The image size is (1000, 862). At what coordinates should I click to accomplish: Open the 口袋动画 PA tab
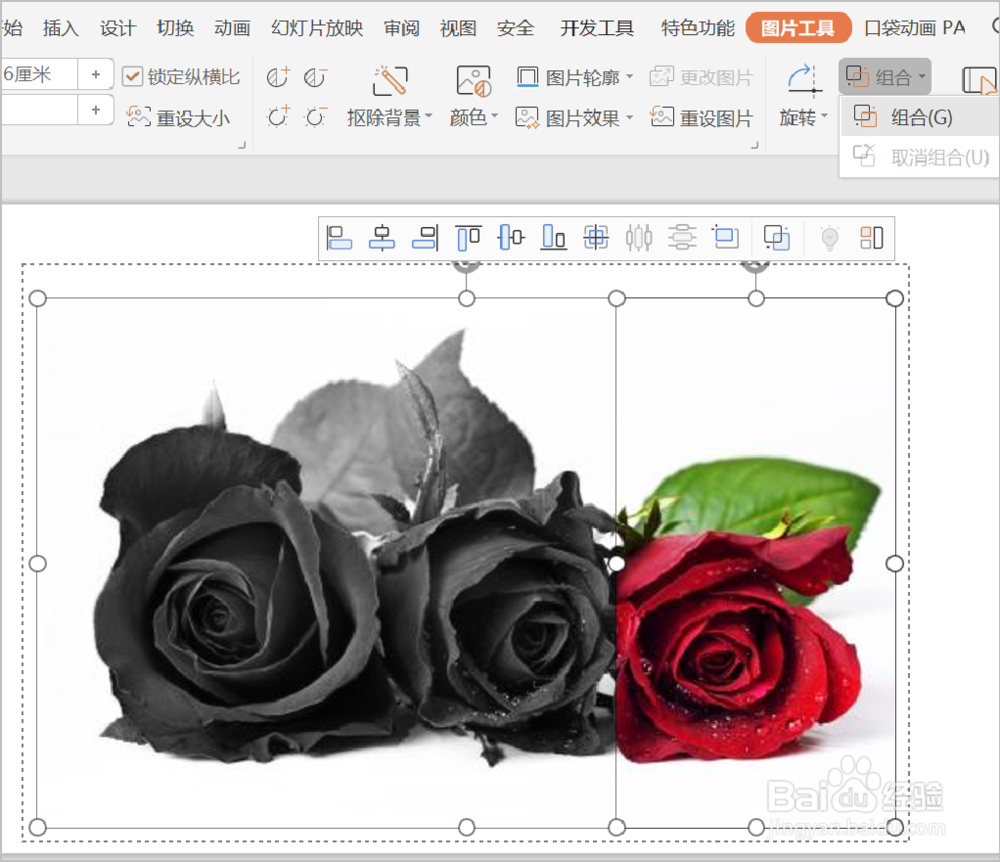[915, 28]
